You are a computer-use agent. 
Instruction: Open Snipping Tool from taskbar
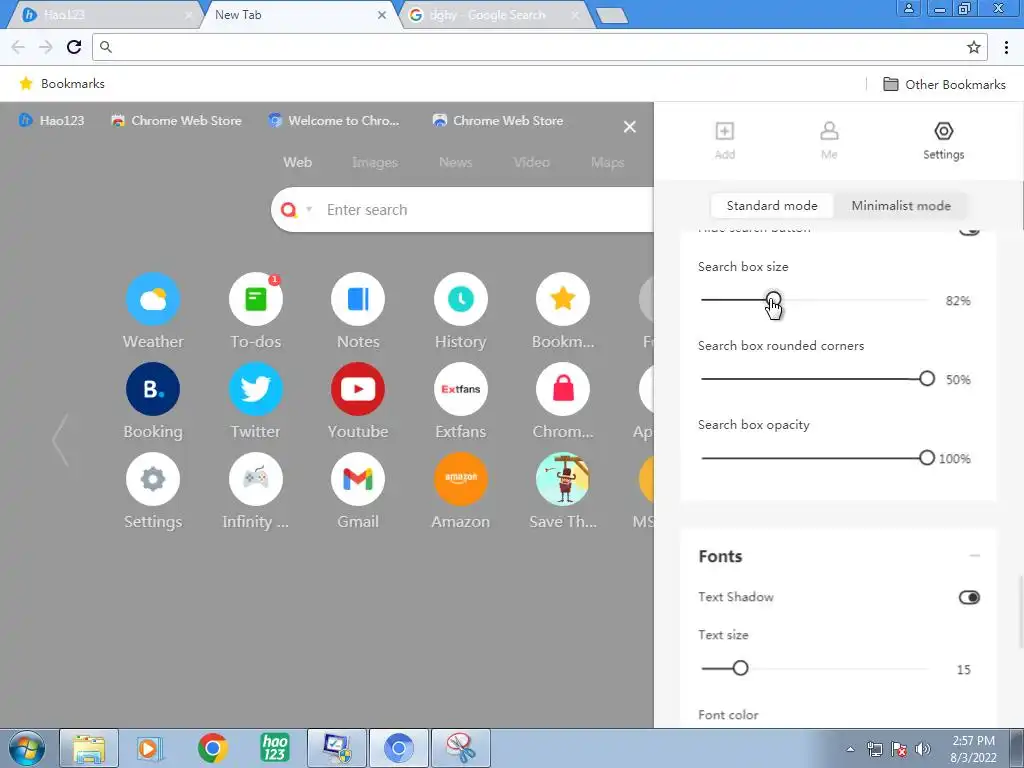pos(461,748)
